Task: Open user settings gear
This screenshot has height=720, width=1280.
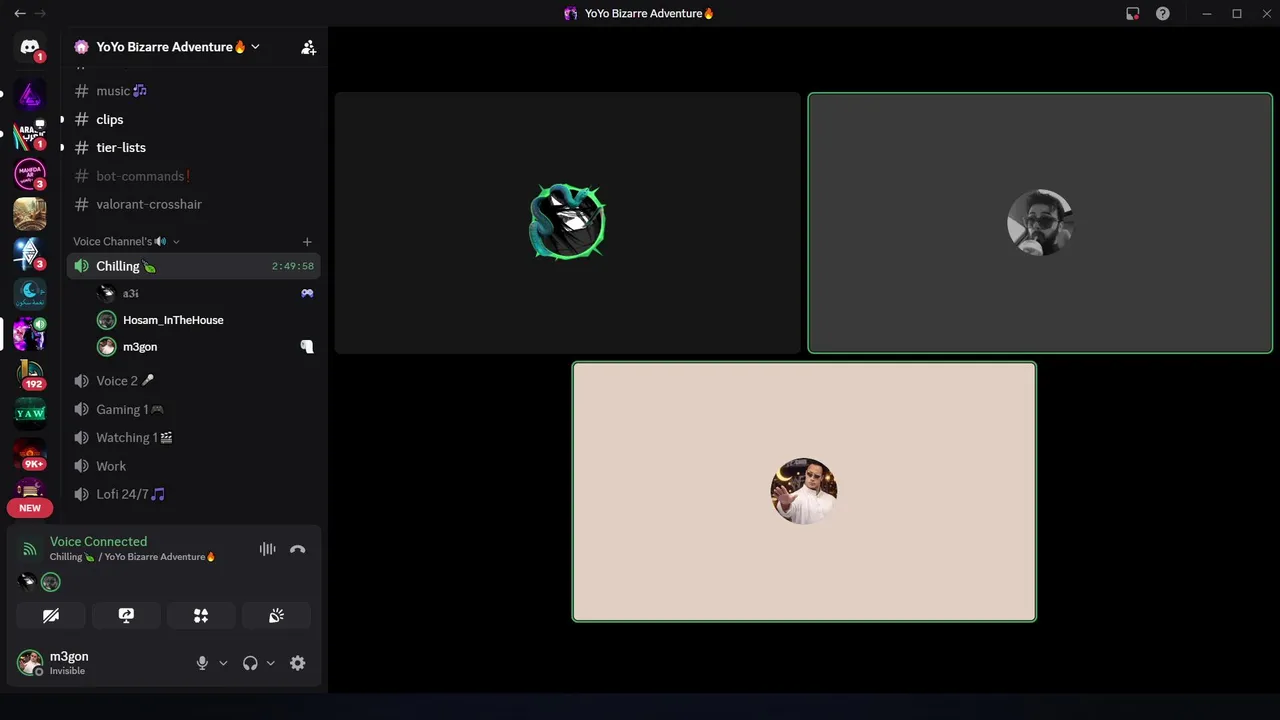Action: point(297,663)
